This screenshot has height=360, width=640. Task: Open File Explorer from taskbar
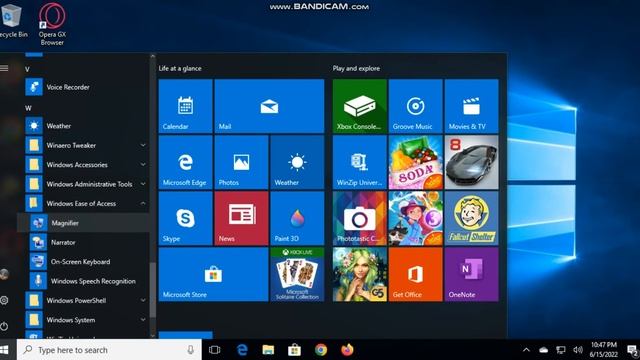(x=268, y=350)
